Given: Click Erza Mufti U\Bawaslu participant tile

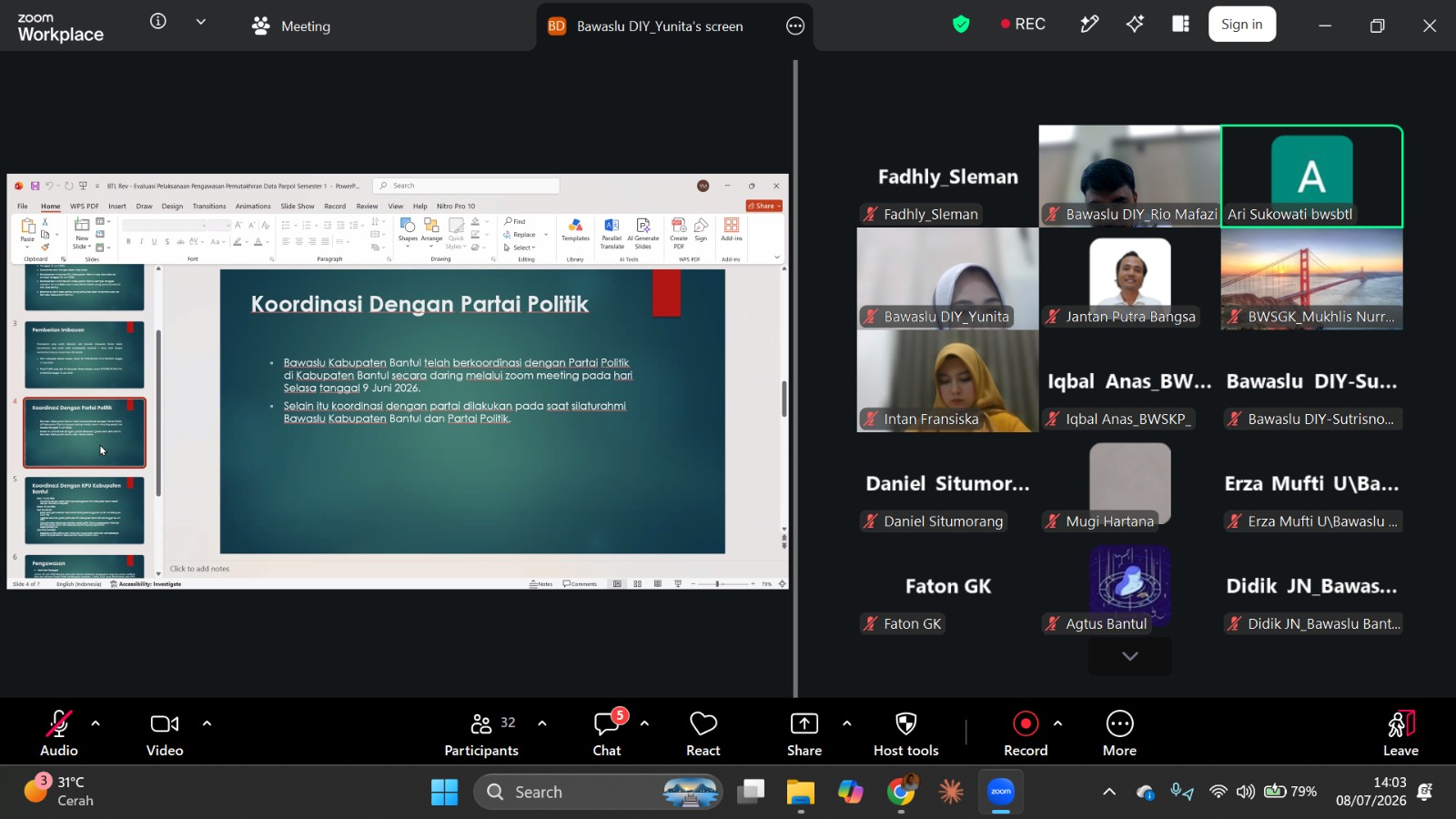Looking at the screenshot, I should pyautogui.click(x=1312, y=483).
